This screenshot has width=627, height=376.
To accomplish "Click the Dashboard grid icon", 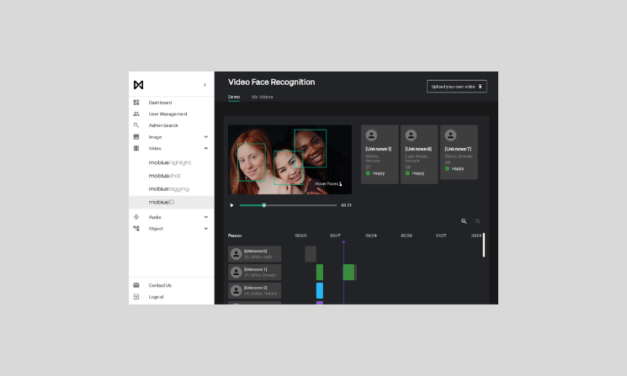I will [136, 102].
